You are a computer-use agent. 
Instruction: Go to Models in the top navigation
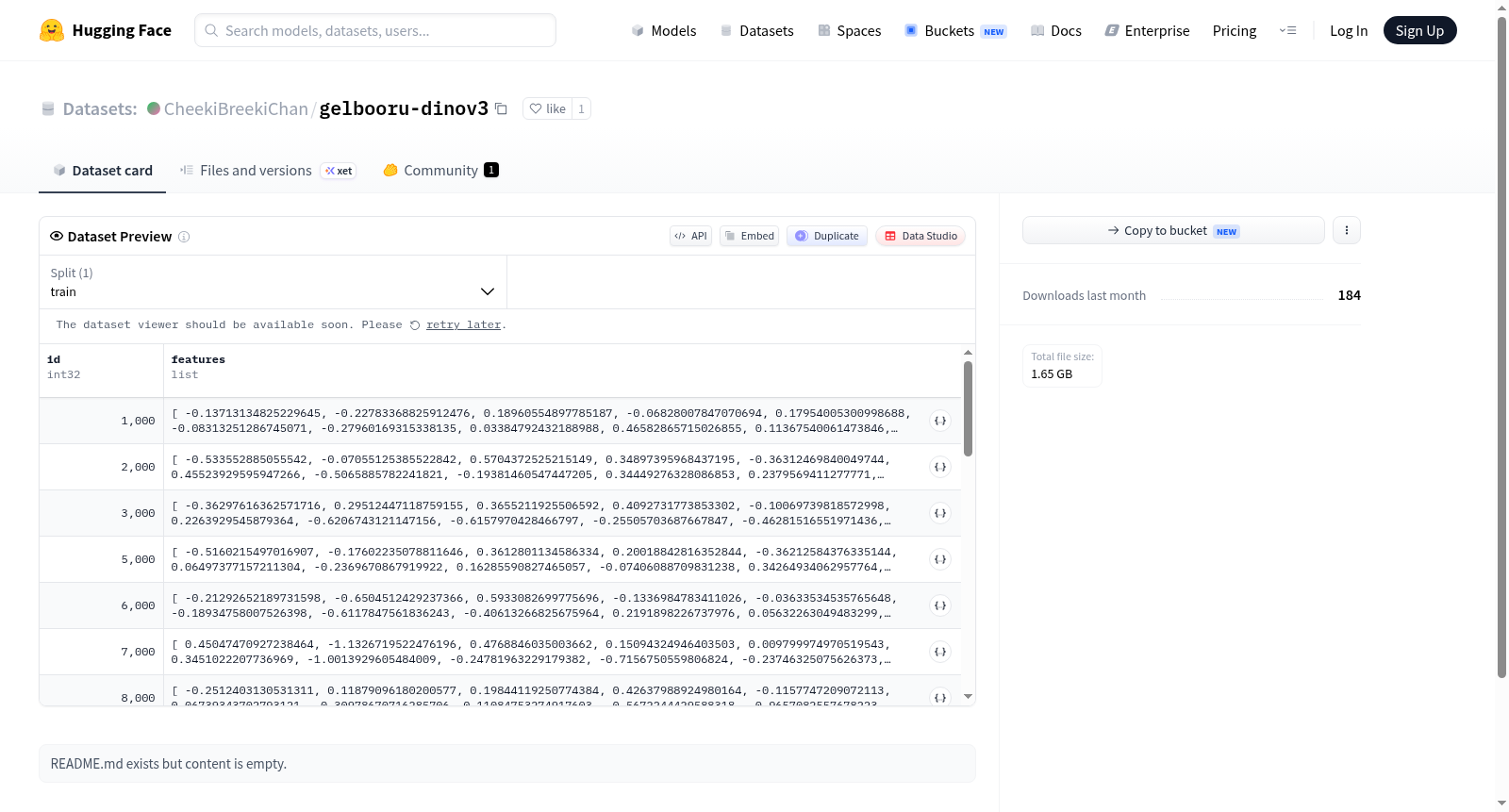664,30
